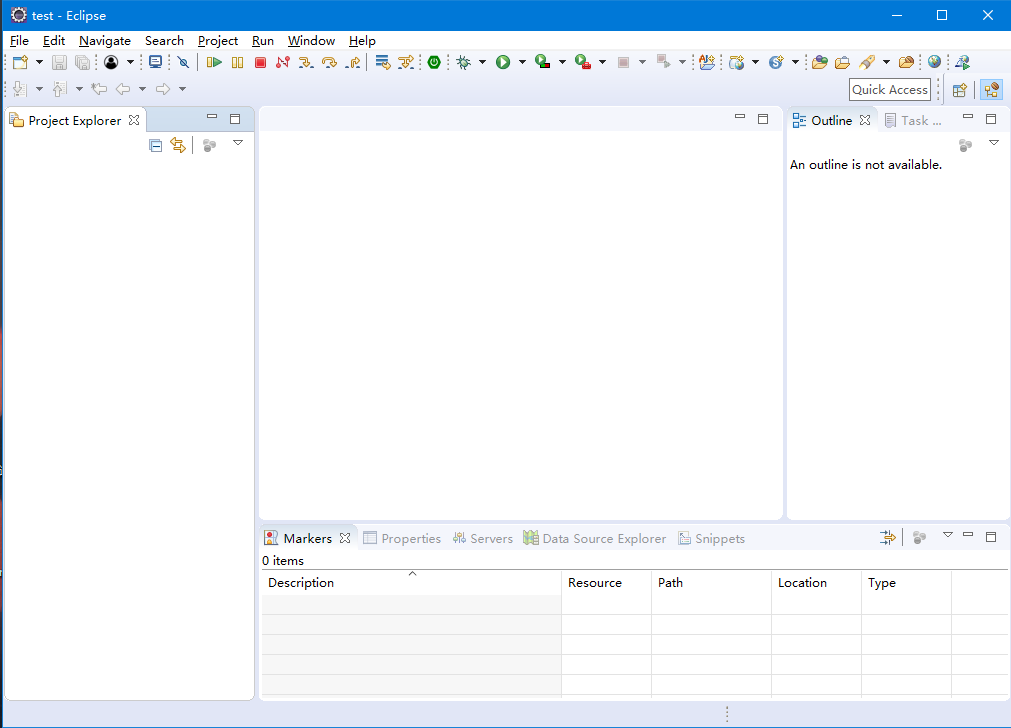
Task: Click the black circle person icon
Action: tap(111, 62)
